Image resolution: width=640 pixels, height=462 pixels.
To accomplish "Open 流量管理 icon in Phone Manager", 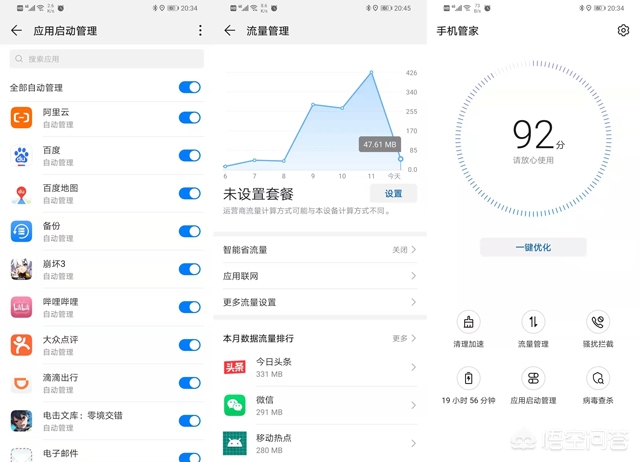I will (533, 323).
